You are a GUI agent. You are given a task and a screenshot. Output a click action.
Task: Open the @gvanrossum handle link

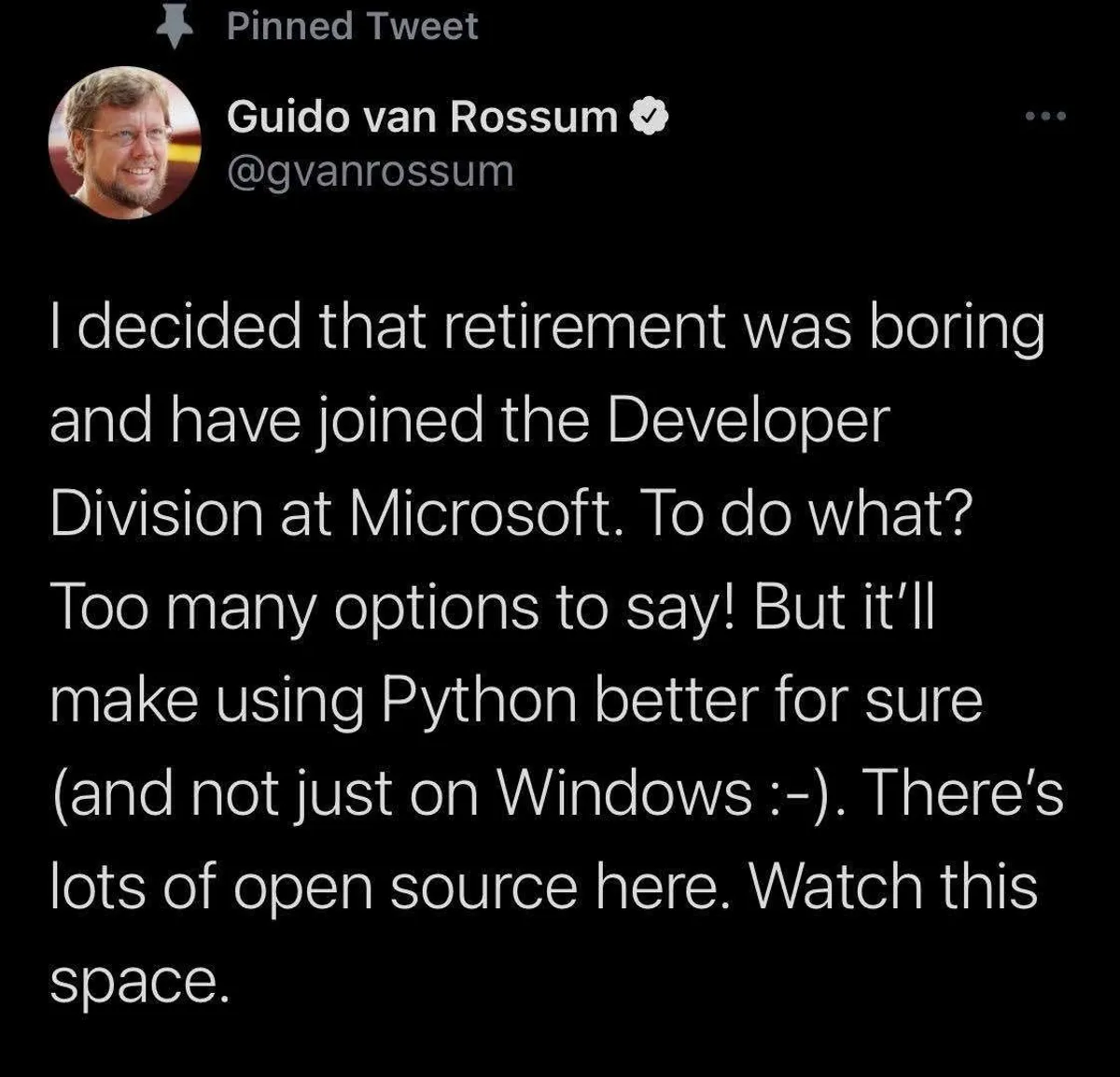pyautogui.click(x=370, y=171)
